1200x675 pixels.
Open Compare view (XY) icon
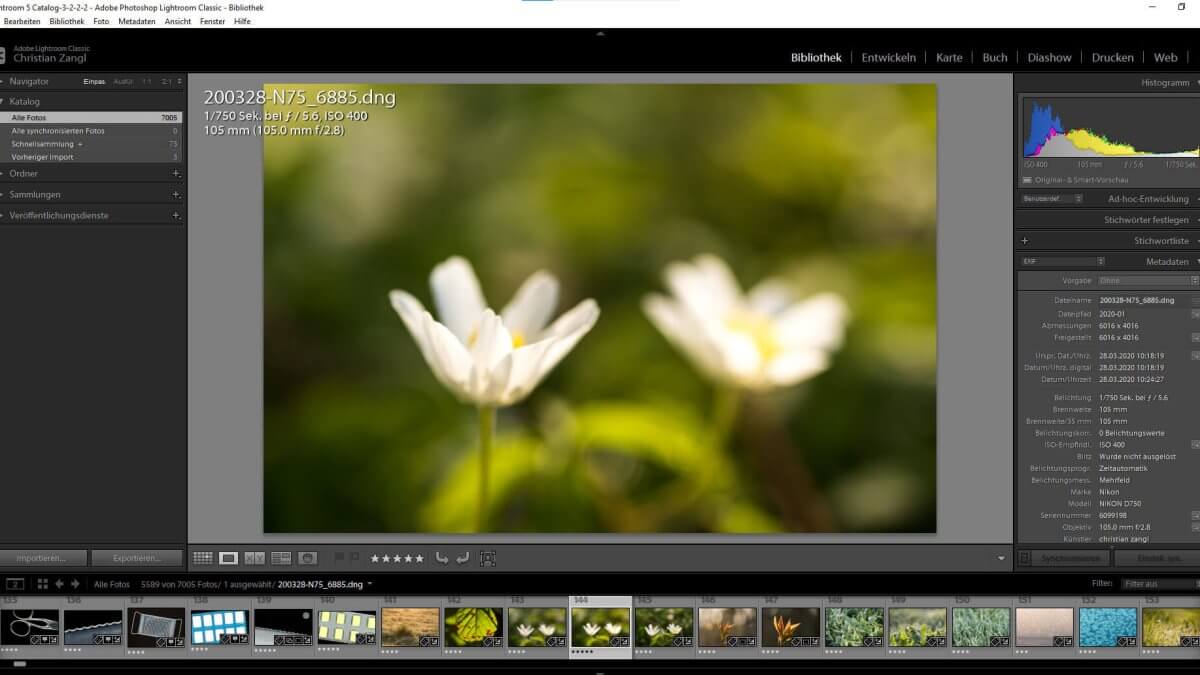coord(255,558)
